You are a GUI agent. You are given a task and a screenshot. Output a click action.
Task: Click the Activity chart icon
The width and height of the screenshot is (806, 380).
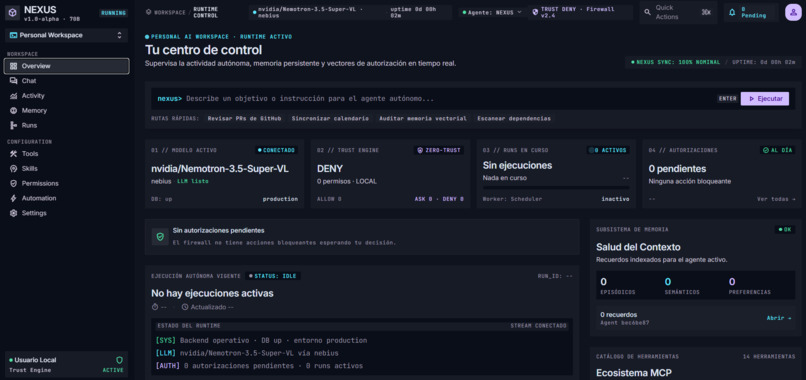pyautogui.click(x=13, y=96)
